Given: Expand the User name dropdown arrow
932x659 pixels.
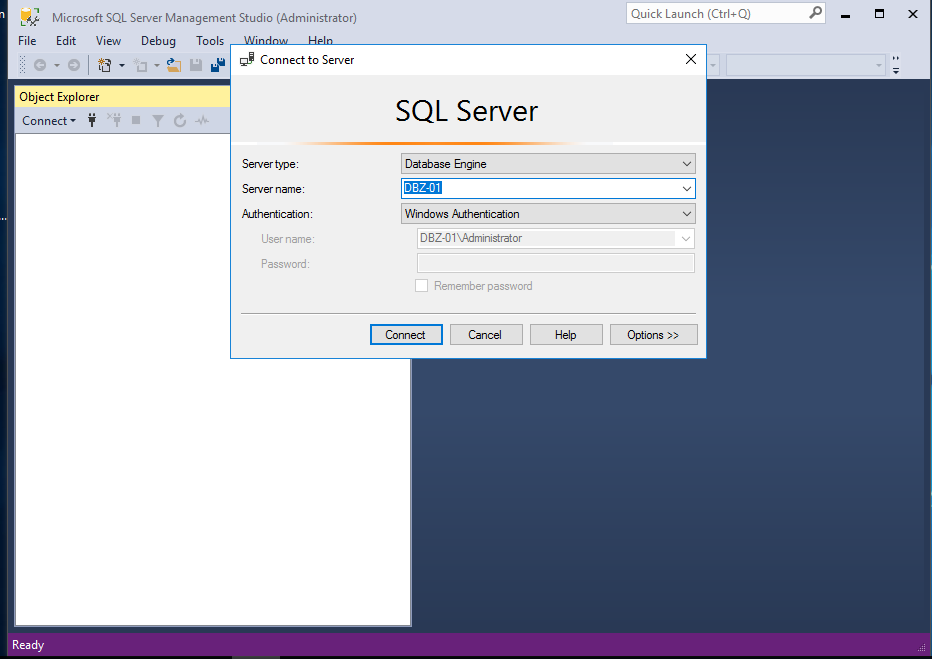Looking at the screenshot, I should click(685, 239).
